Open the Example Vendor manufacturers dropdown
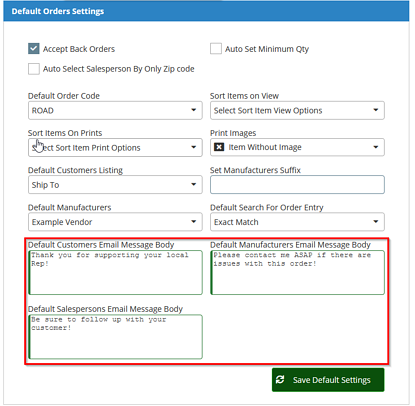 (x=115, y=222)
